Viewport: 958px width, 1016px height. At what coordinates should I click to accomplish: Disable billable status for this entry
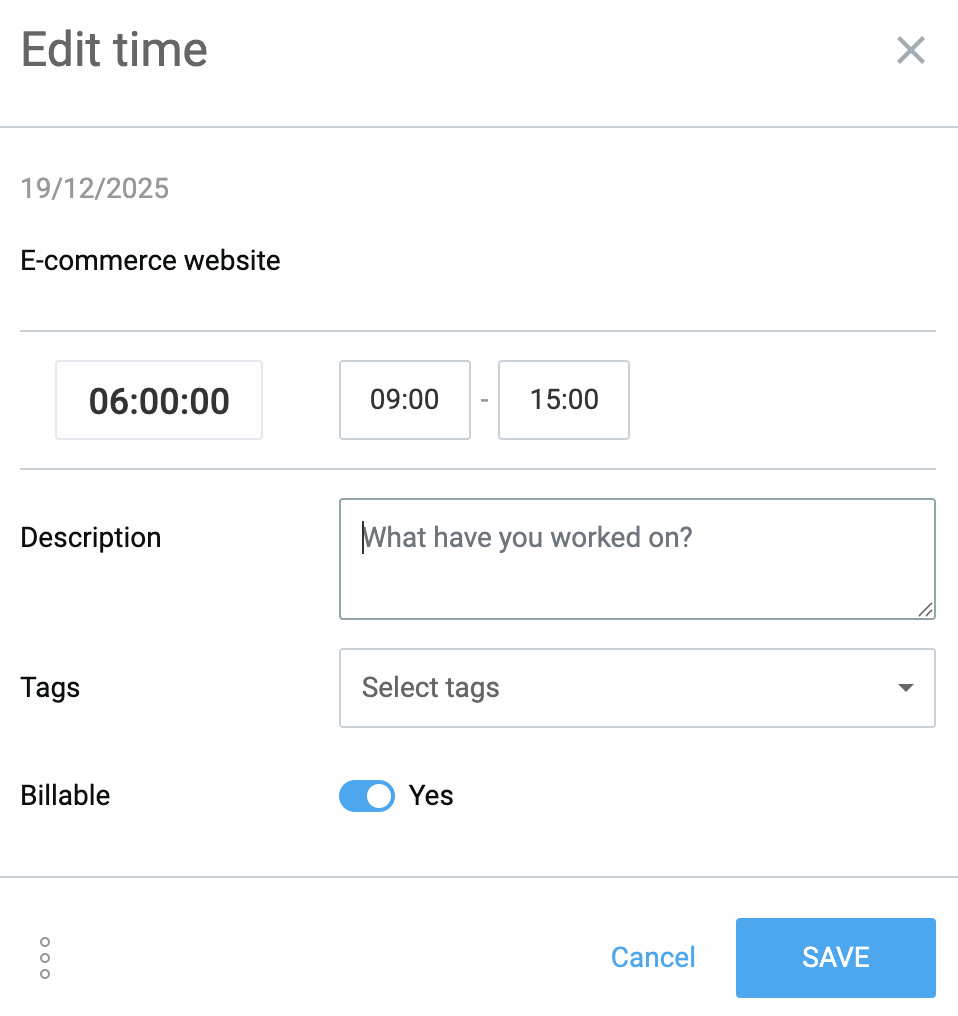(367, 795)
